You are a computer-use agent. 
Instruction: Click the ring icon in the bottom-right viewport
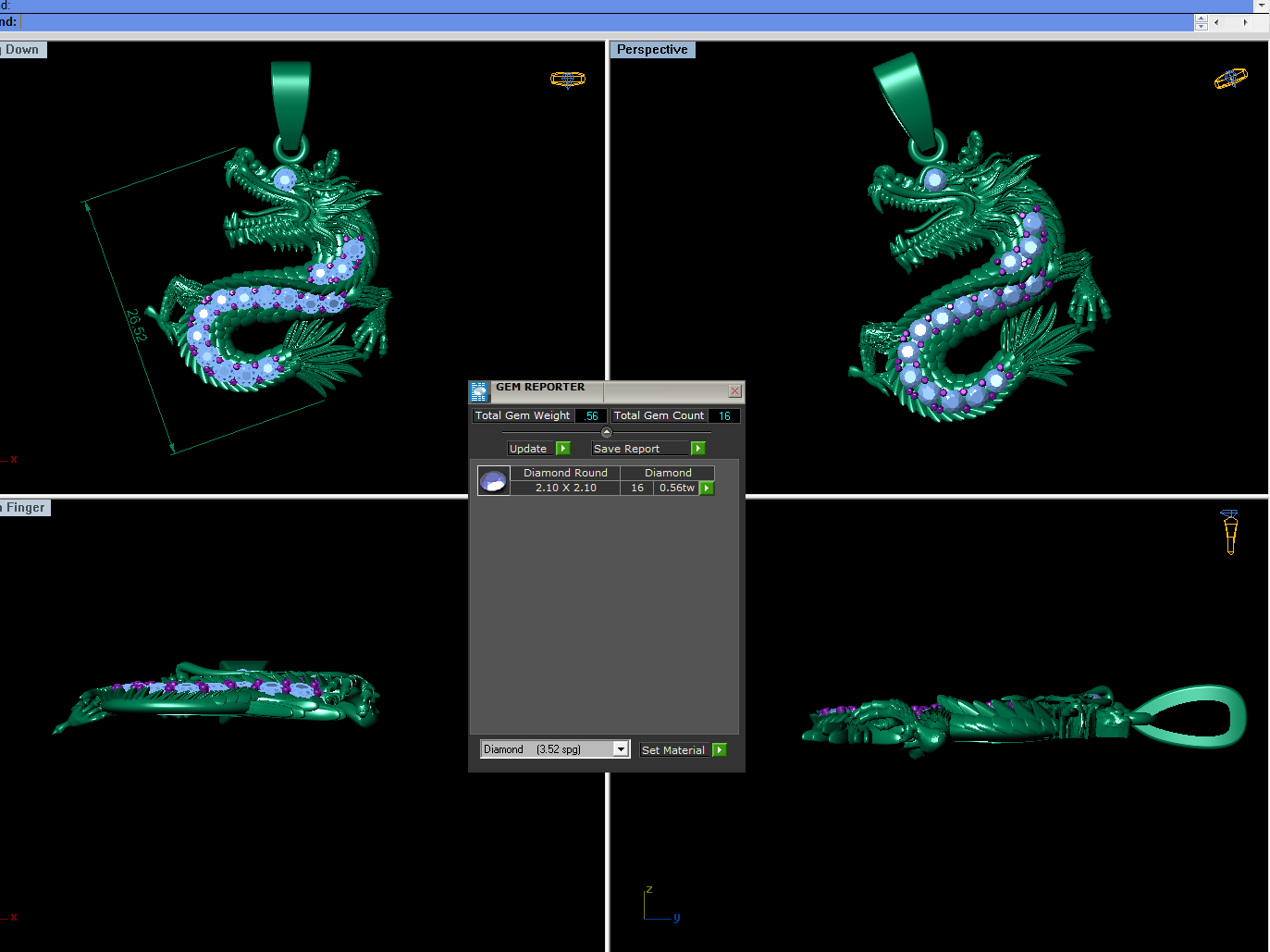(1230, 532)
